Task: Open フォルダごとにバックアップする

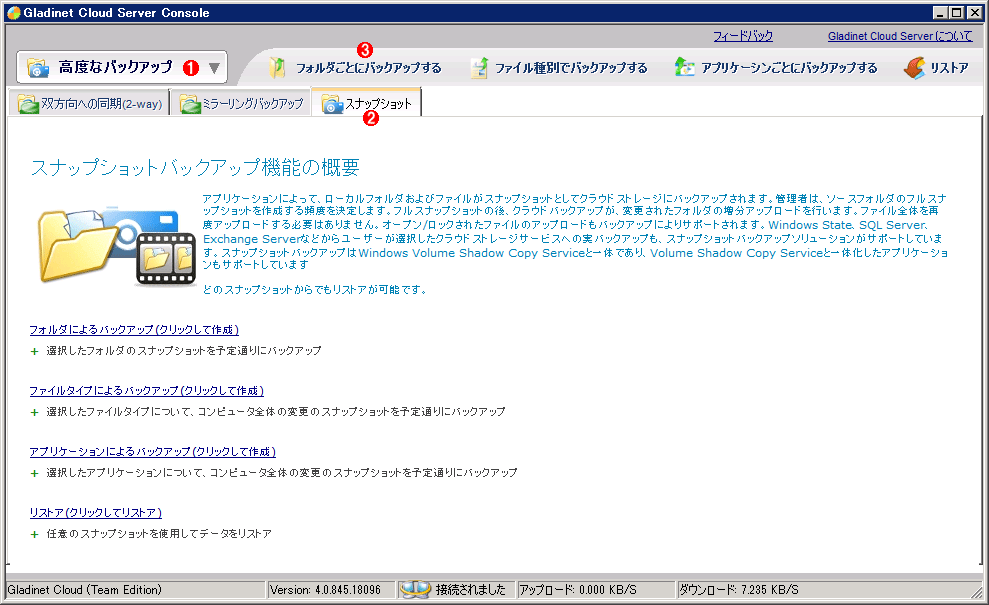Action: (368, 68)
